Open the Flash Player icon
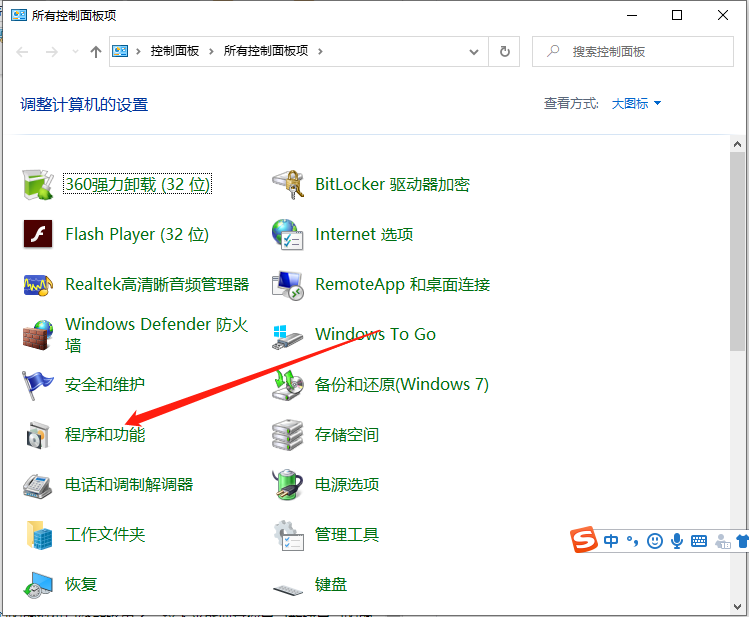This screenshot has height=617, width=749. tap(38, 234)
